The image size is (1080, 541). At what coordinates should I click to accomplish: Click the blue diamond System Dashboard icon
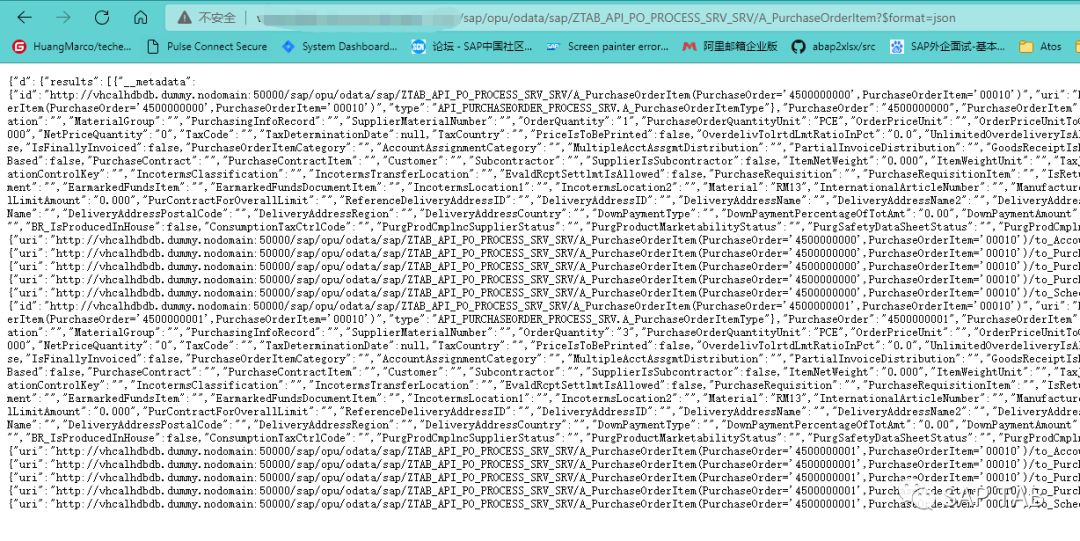coord(289,47)
